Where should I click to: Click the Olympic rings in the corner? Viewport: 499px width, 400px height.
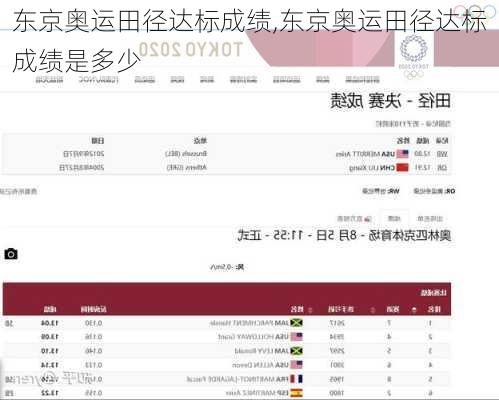coord(475,12)
